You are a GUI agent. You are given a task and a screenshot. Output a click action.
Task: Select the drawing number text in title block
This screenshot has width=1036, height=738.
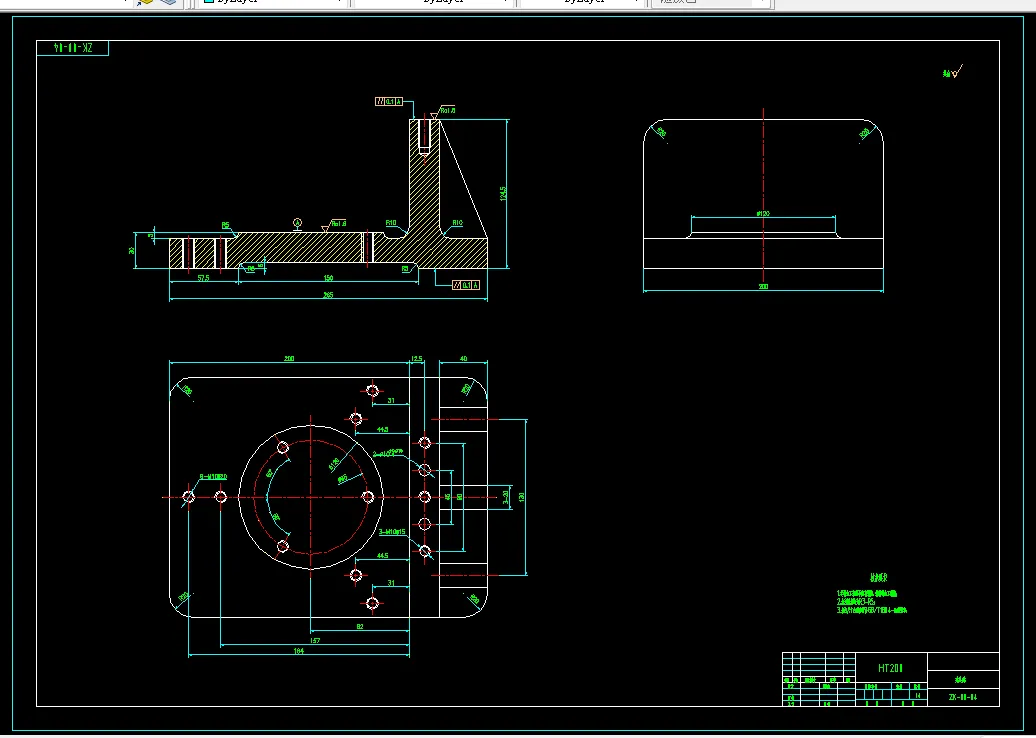point(963,697)
